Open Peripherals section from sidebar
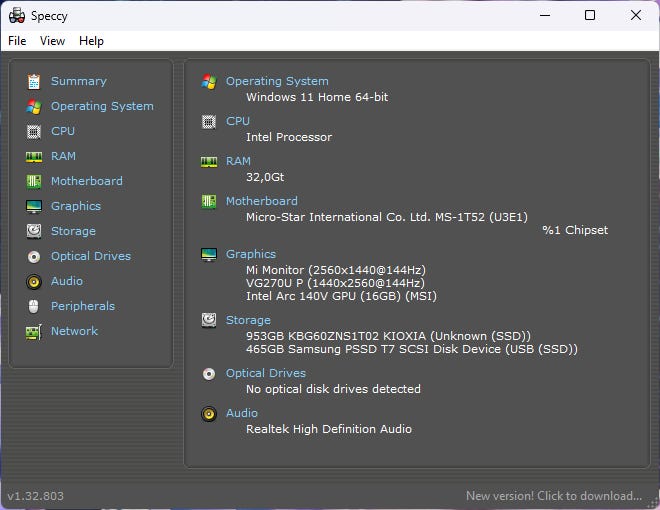The height and width of the screenshot is (510, 660). [x=83, y=306]
